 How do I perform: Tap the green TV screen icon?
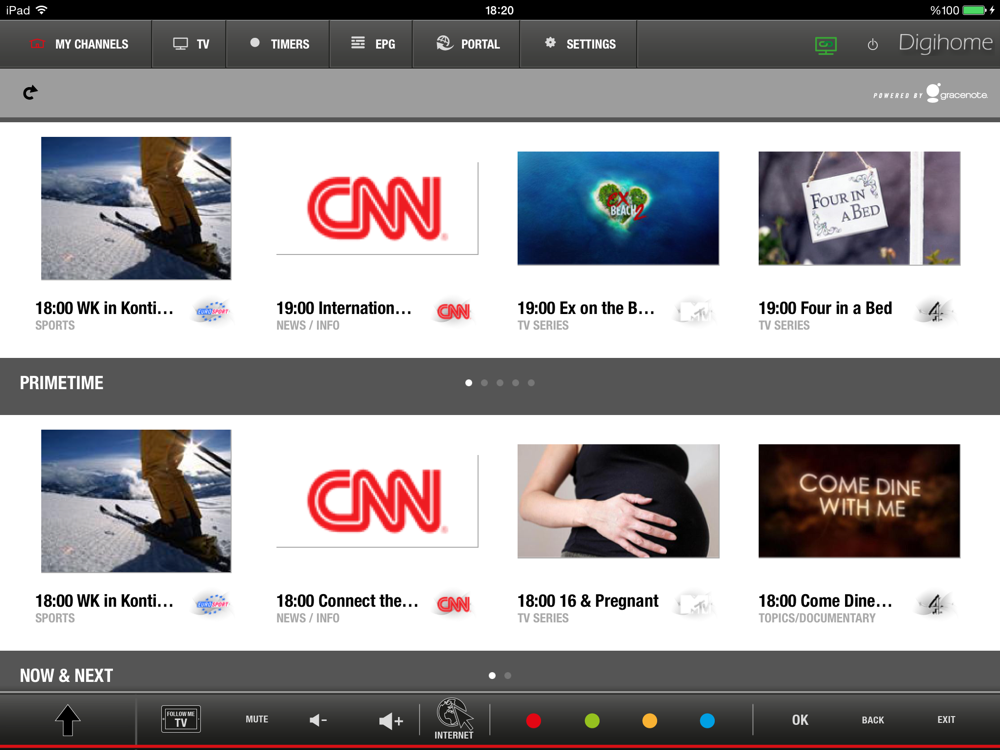pyautogui.click(x=825, y=45)
